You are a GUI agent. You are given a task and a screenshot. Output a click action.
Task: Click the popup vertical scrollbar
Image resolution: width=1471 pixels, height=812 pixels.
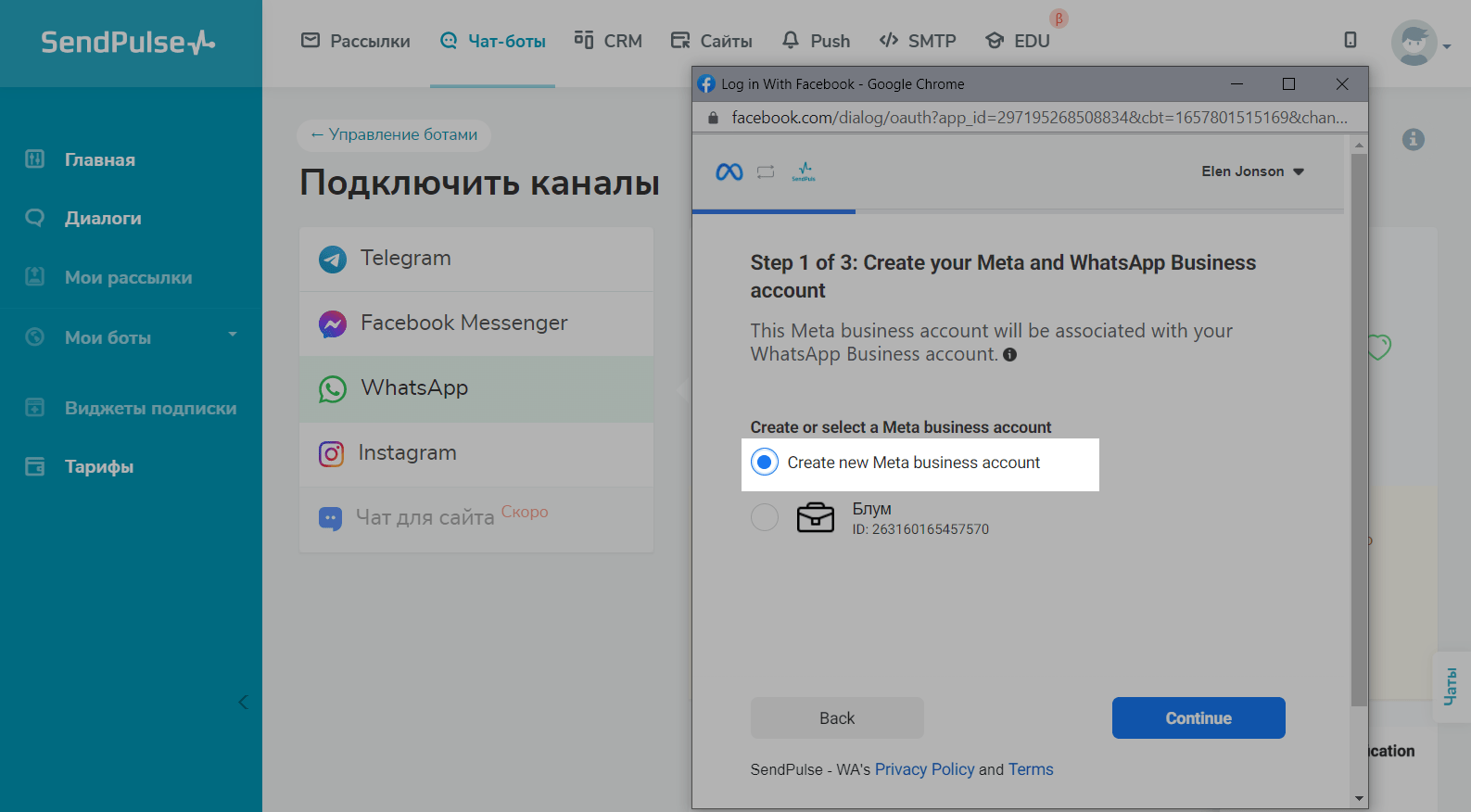coord(1359,430)
